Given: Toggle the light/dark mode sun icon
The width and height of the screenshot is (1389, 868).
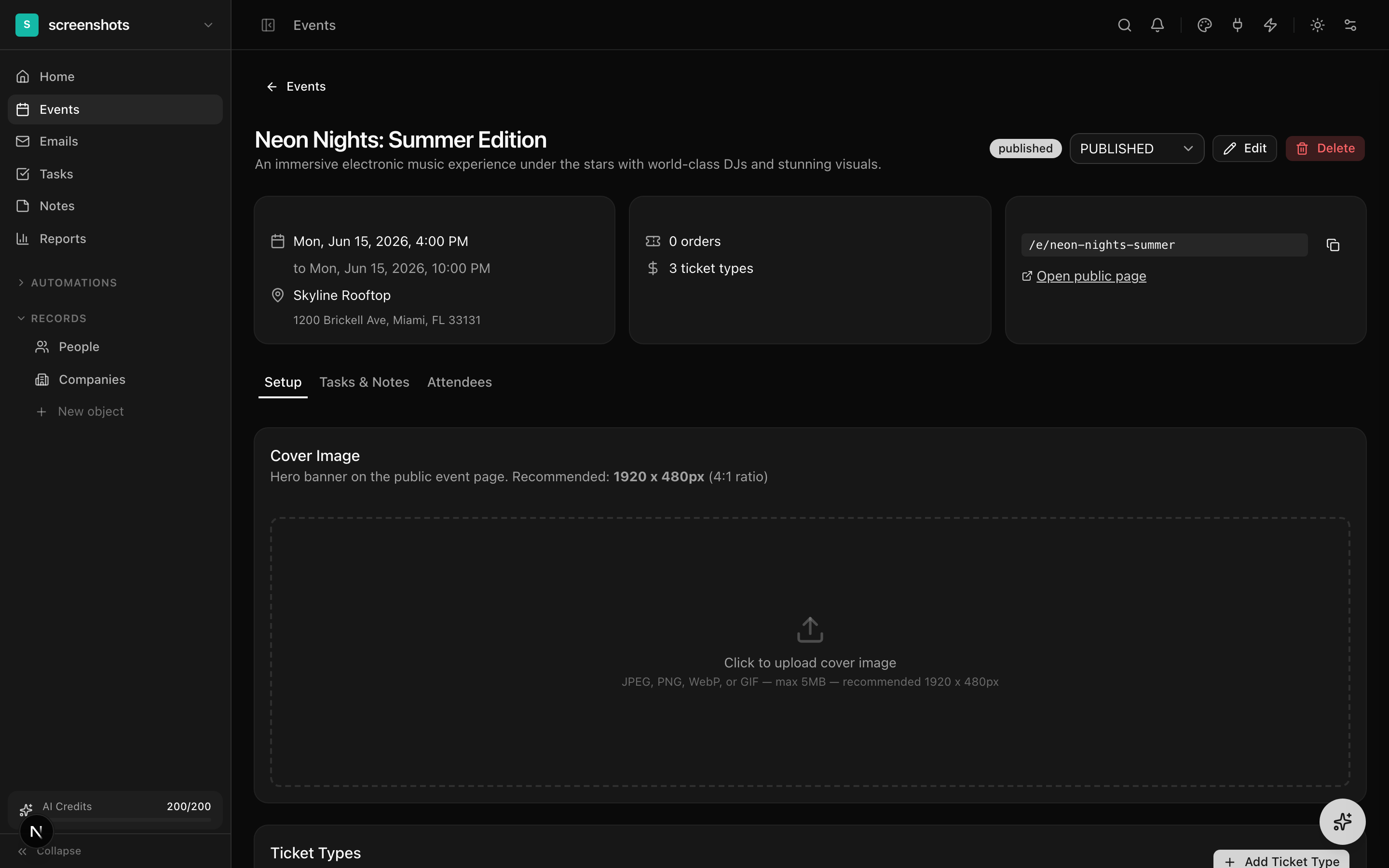Looking at the screenshot, I should pyautogui.click(x=1317, y=25).
